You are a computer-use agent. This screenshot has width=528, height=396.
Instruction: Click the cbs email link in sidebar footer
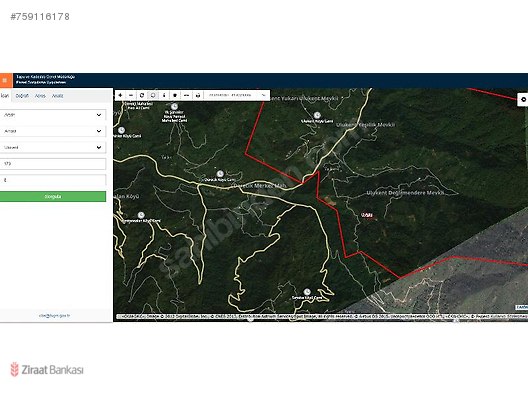tap(55, 316)
